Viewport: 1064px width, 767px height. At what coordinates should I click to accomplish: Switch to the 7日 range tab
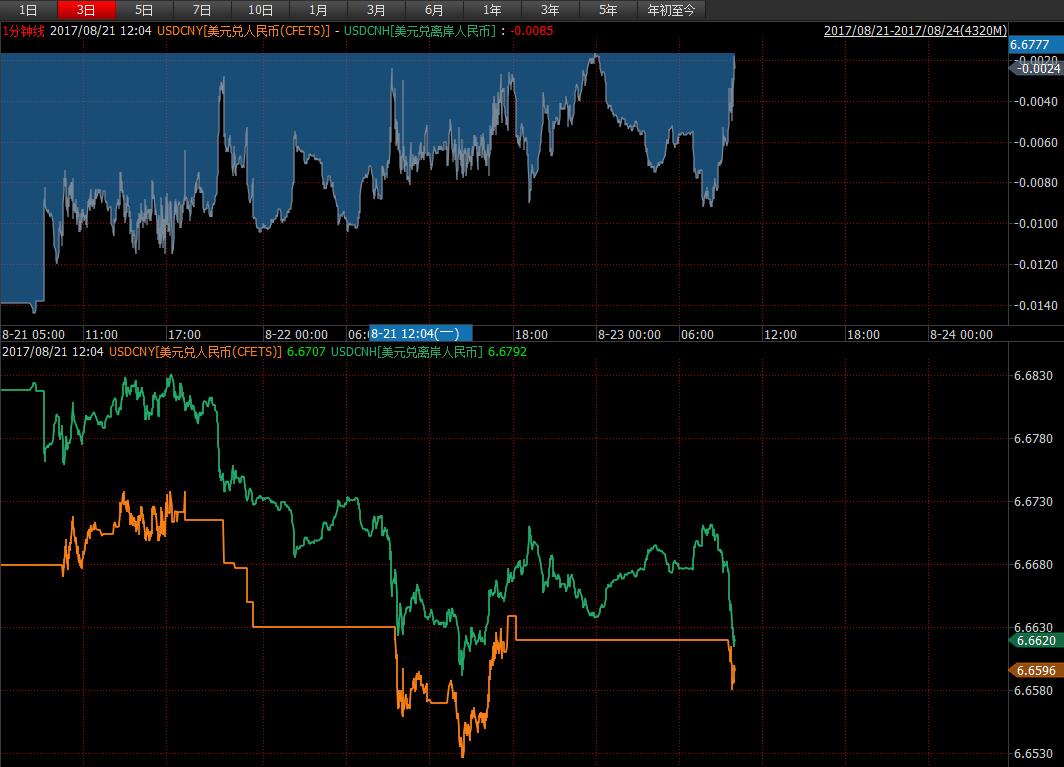pyautogui.click(x=202, y=10)
